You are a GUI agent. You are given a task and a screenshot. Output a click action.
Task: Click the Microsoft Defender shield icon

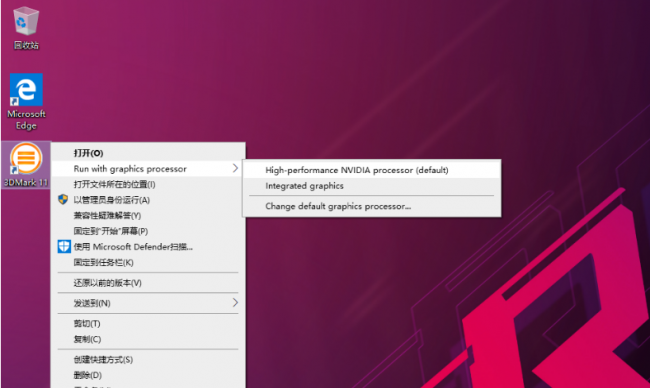64,246
